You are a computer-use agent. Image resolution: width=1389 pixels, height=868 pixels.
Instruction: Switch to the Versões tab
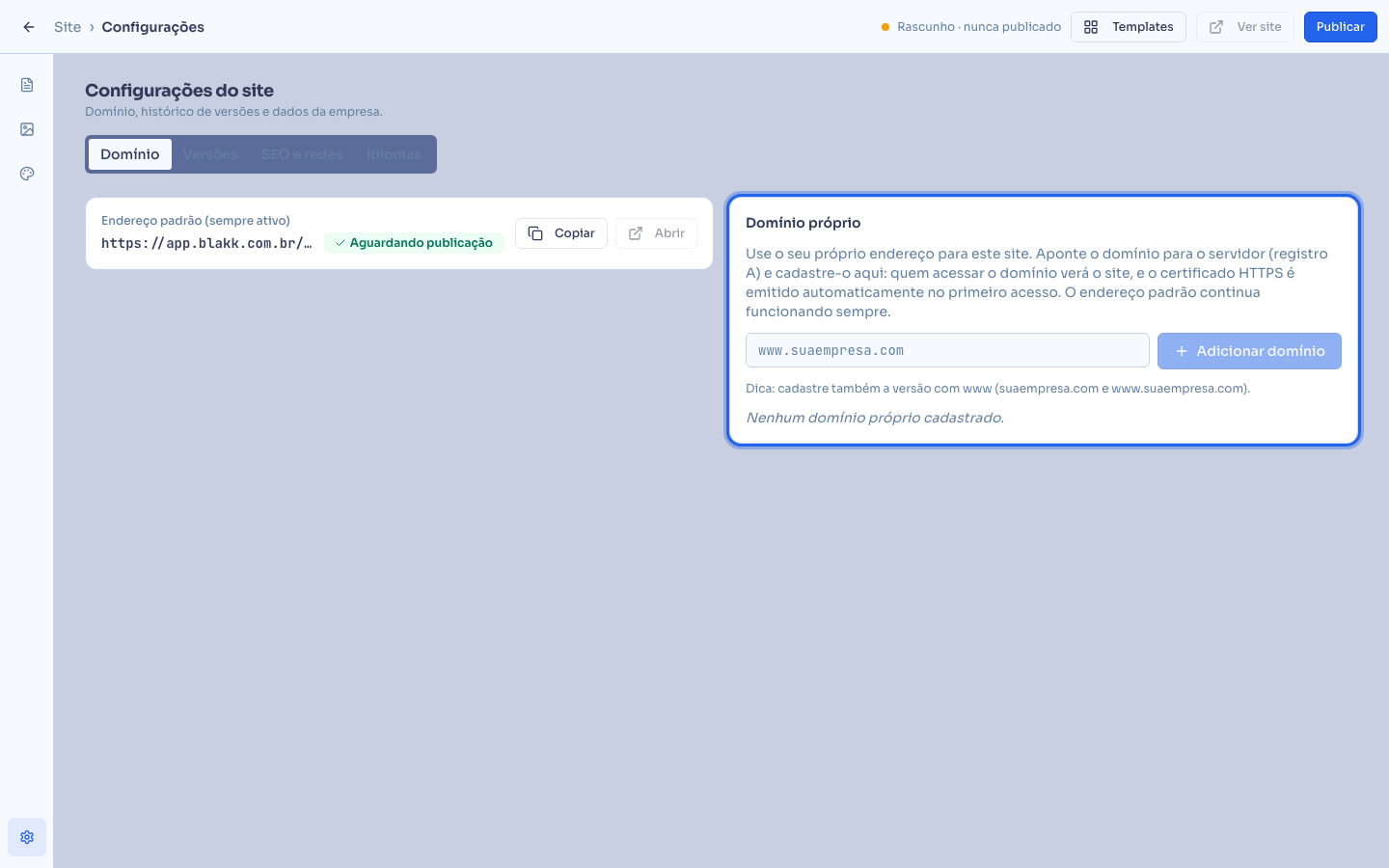point(210,154)
